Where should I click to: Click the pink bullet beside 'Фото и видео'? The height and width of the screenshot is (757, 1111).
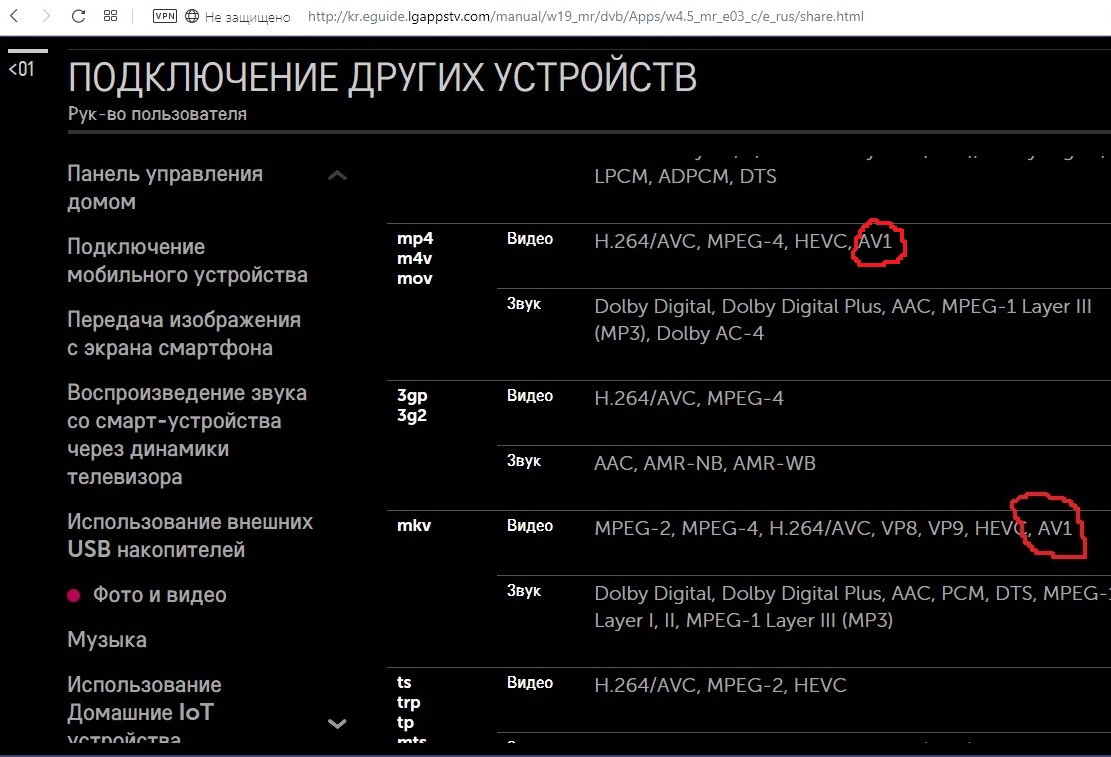(x=73, y=596)
